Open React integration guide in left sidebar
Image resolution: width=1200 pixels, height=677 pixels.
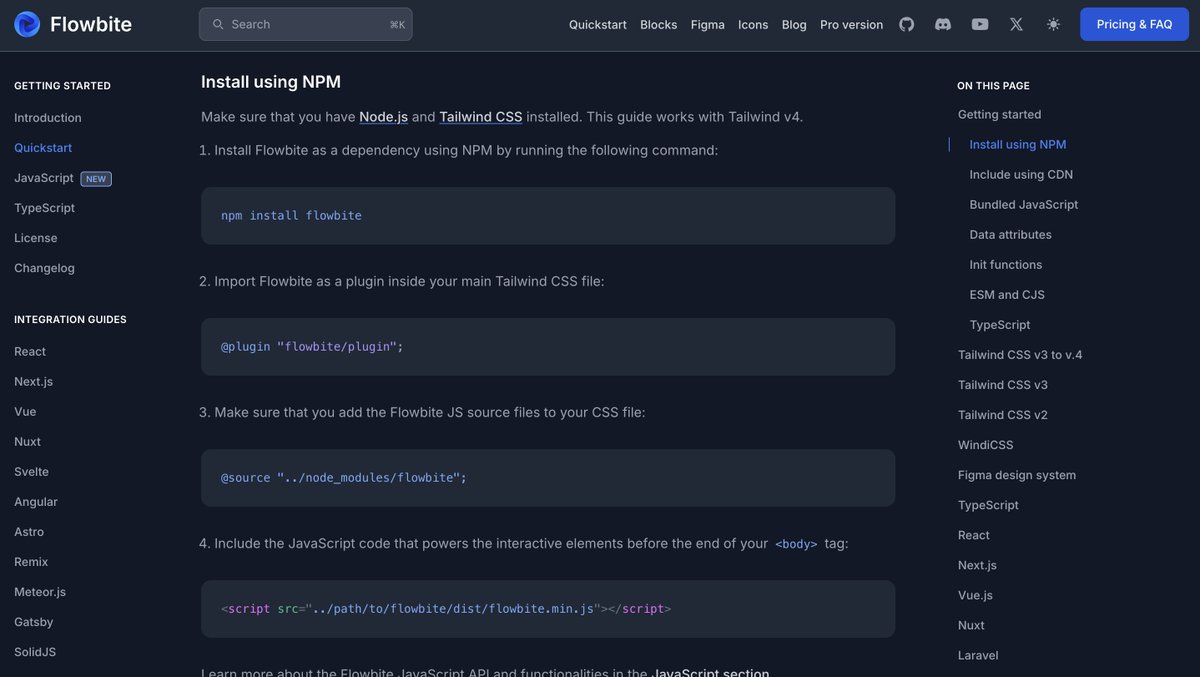pyautogui.click(x=30, y=352)
